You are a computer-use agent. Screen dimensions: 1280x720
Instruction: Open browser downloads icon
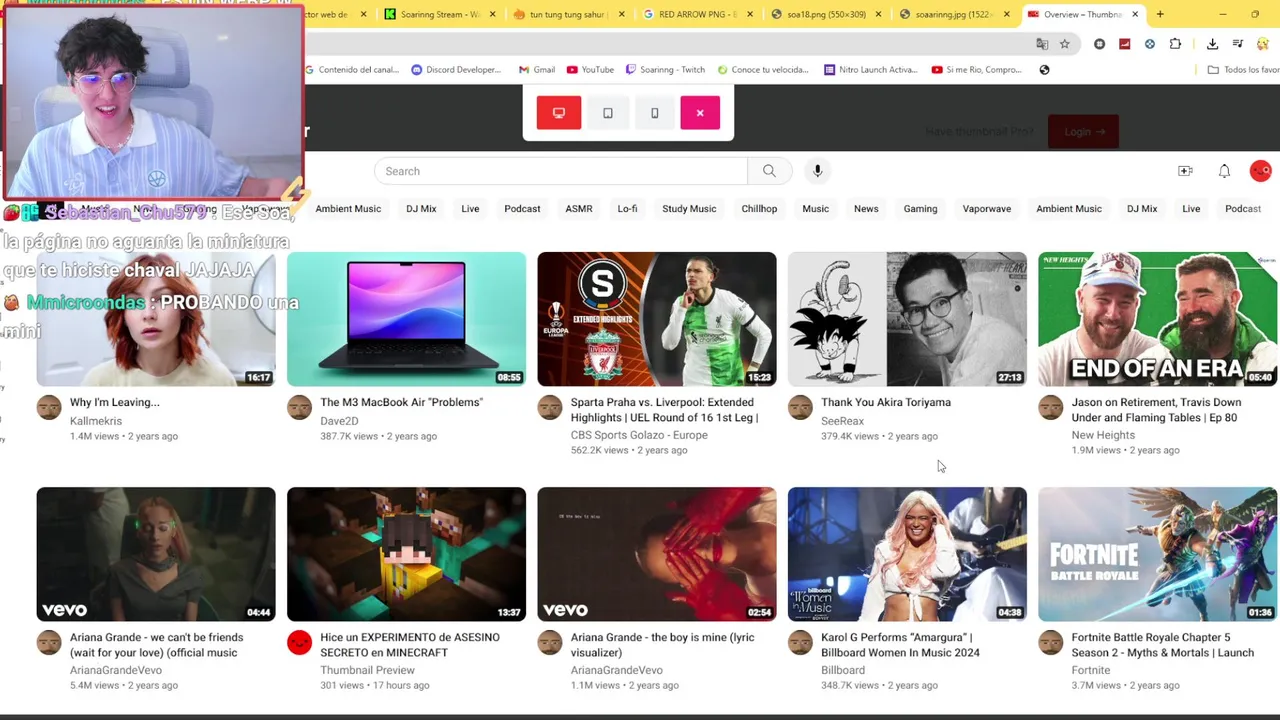[1212, 44]
